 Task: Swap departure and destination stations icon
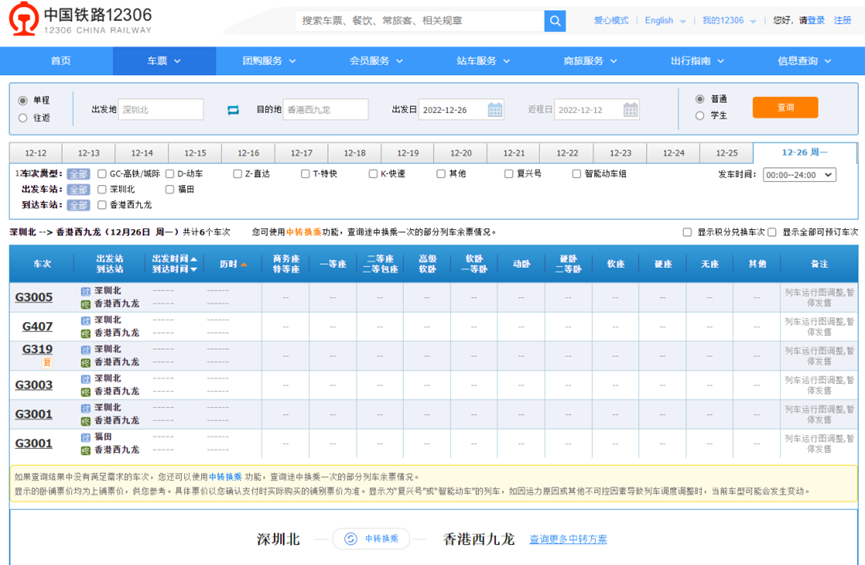click(x=233, y=110)
